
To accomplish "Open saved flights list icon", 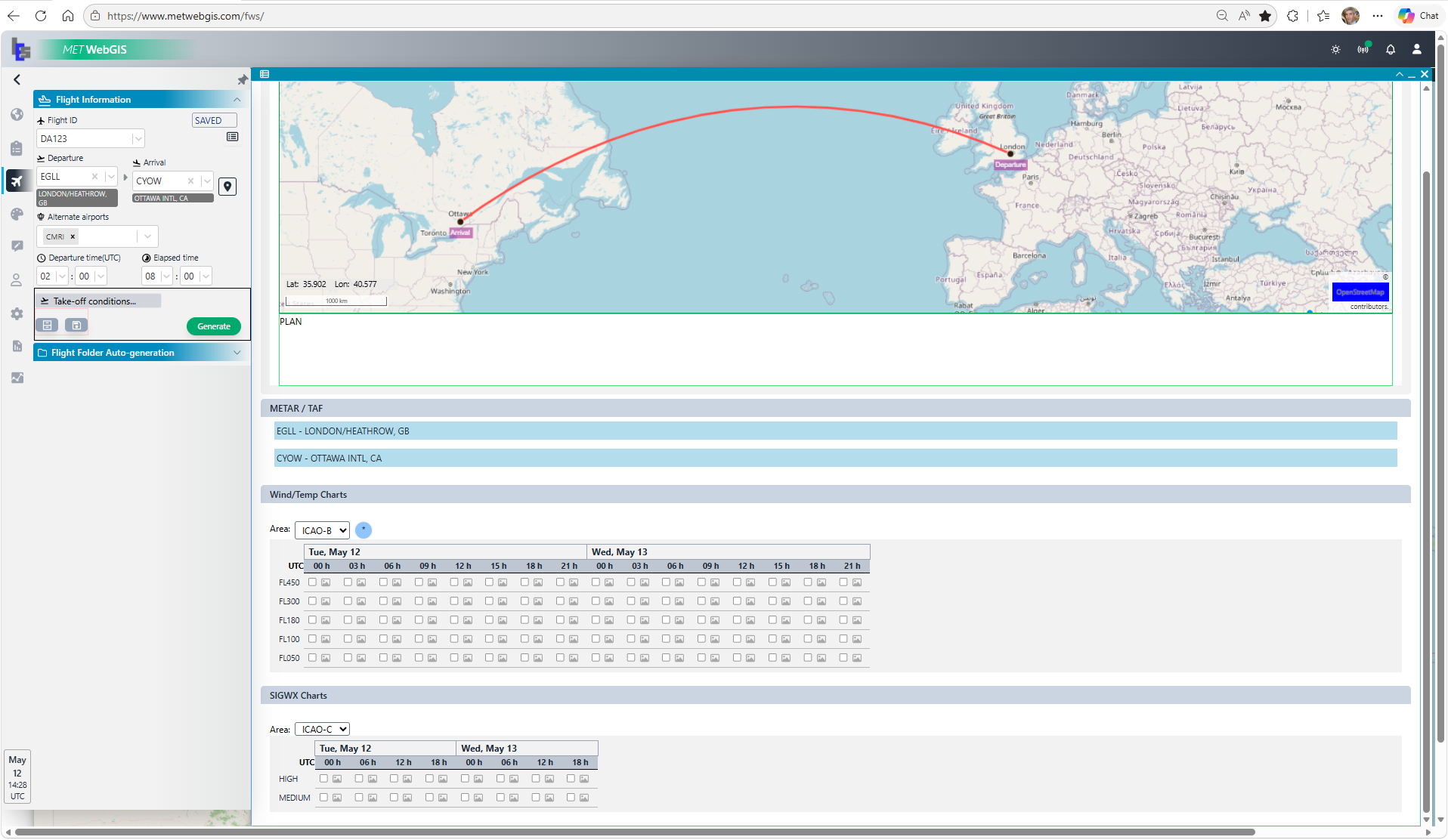I will tap(232, 137).
